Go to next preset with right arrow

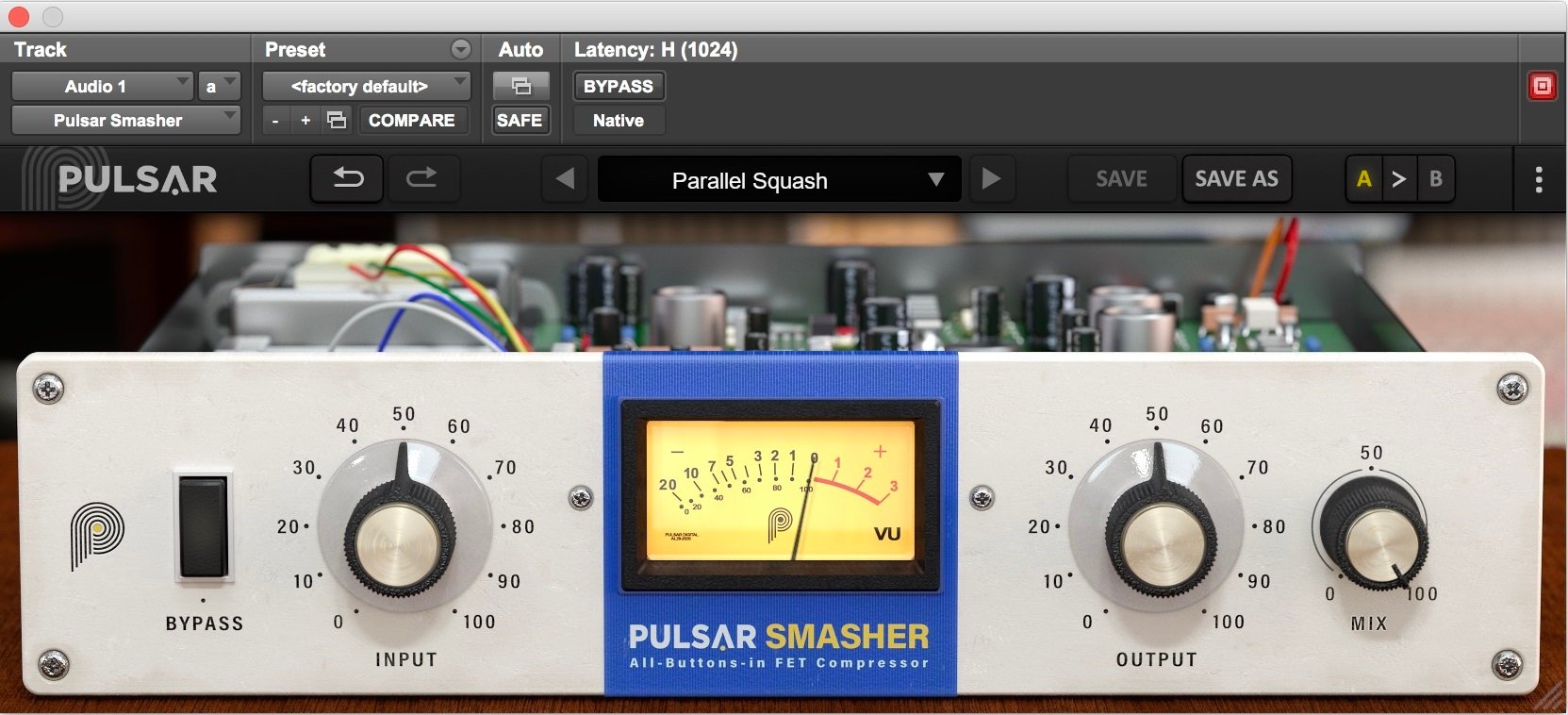click(x=991, y=178)
